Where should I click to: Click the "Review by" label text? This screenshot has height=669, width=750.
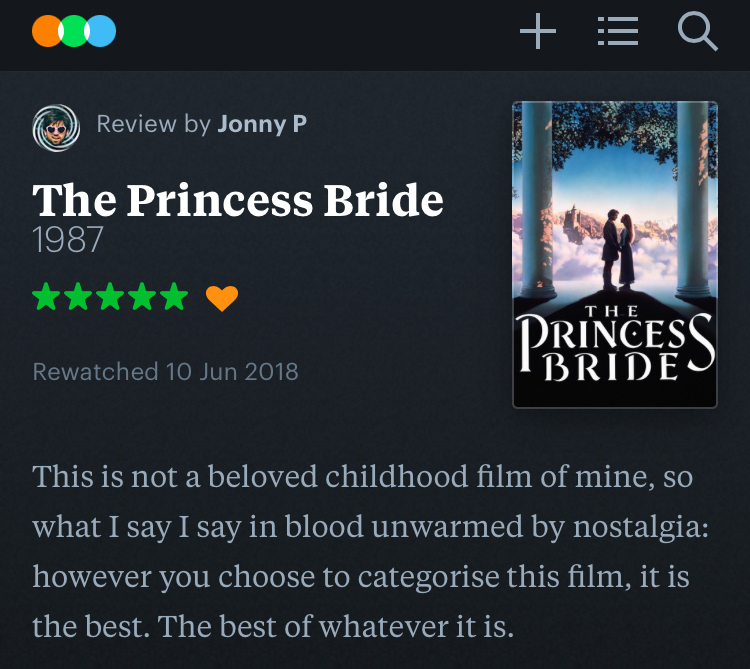(153, 124)
